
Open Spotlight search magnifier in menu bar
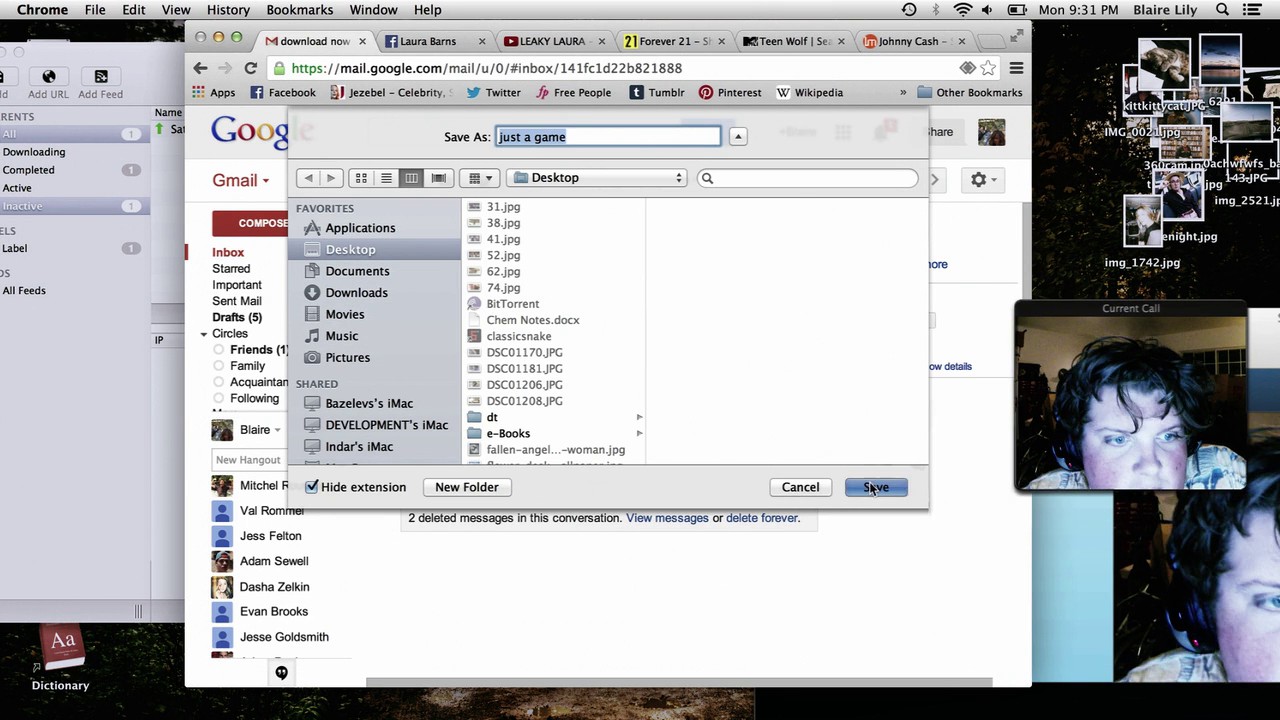pos(1222,10)
